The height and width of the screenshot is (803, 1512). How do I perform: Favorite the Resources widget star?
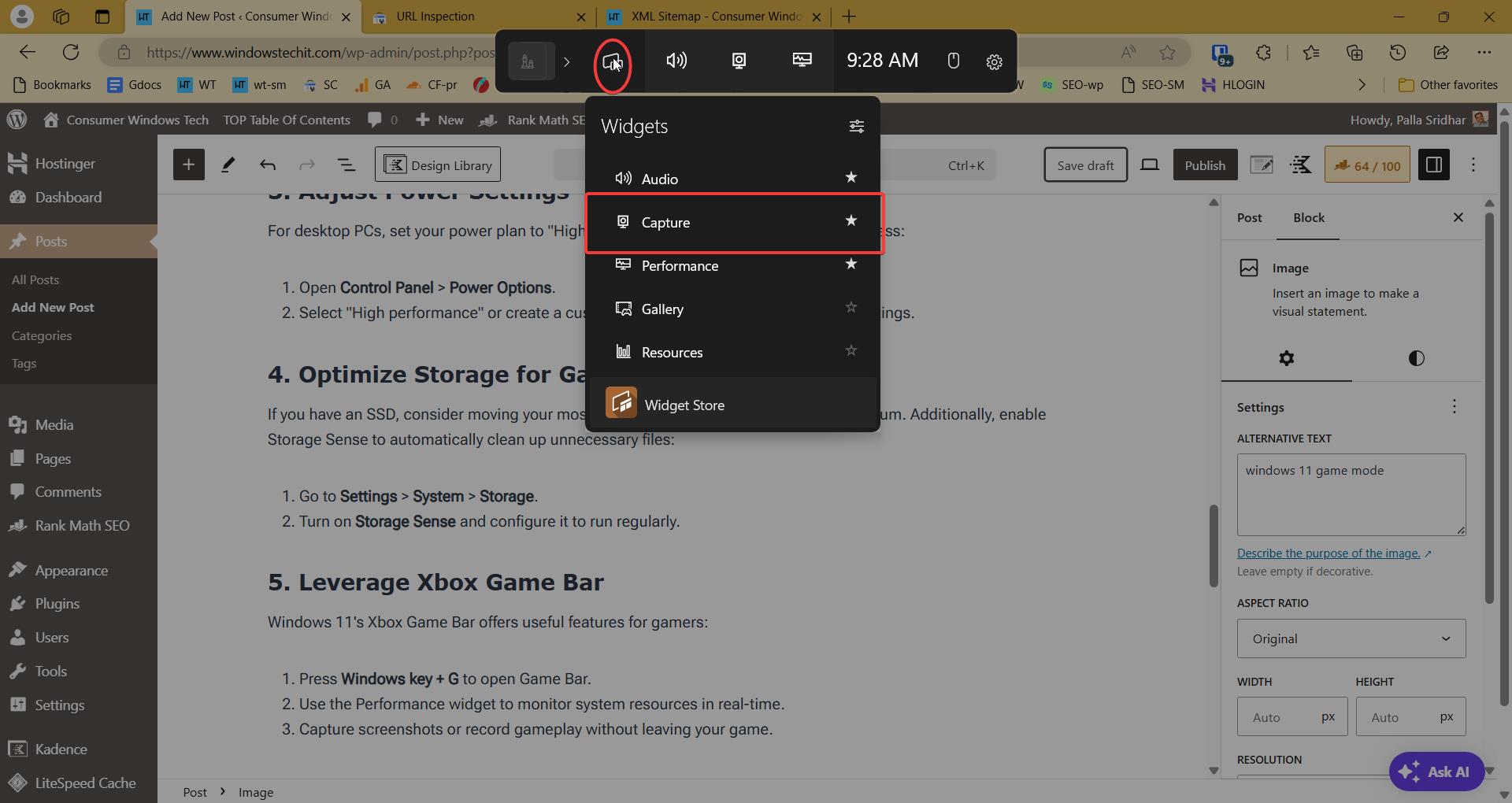click(850, 351)
